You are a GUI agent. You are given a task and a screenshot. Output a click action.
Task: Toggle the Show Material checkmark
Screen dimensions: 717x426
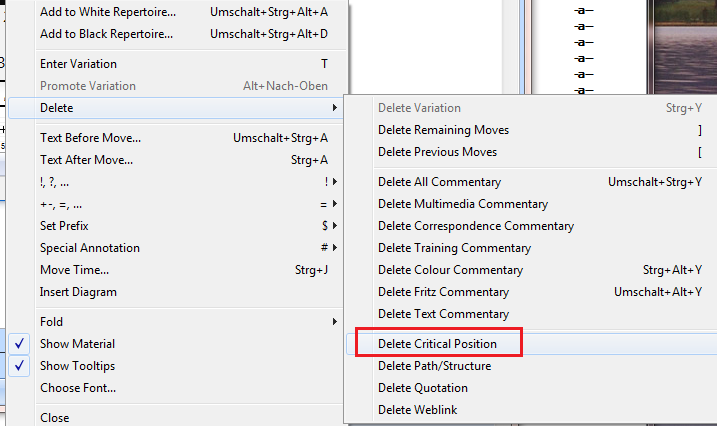pyautogui.click(x=20, y=344)
